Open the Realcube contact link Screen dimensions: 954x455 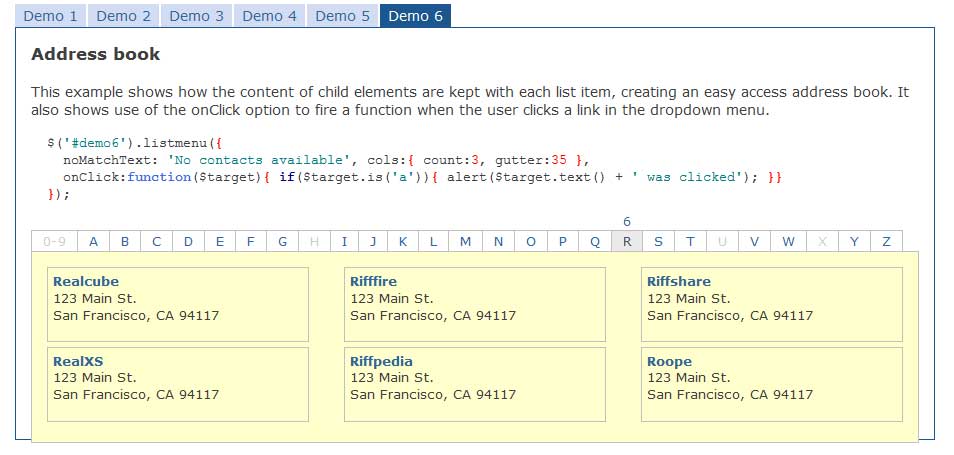point(85,282)
